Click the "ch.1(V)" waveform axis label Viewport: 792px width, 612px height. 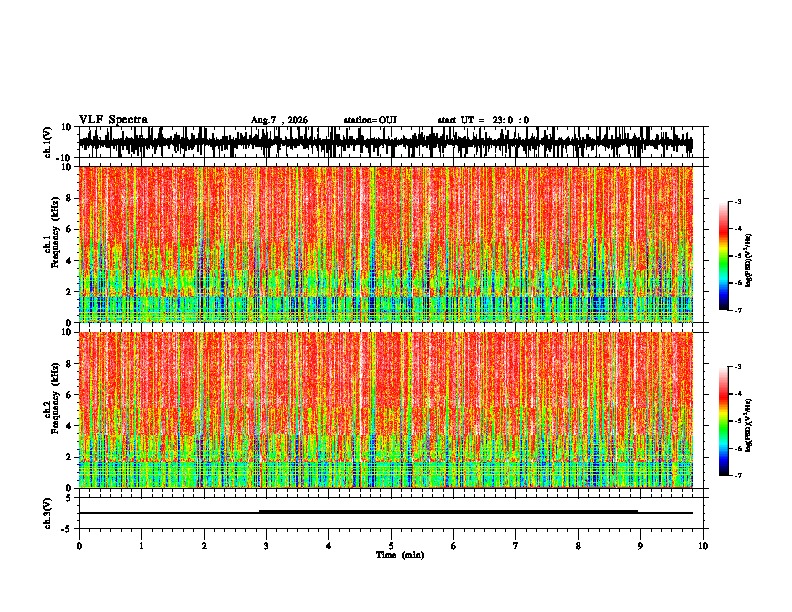click(x=48, y=142)
